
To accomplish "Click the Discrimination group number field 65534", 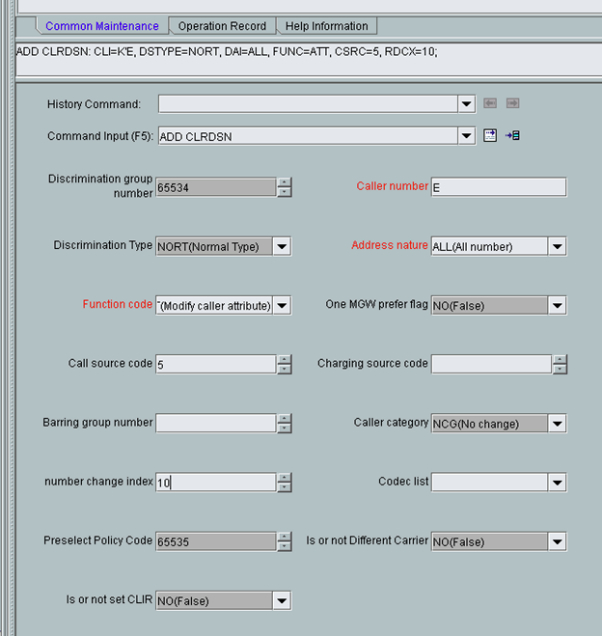I will click(216, 187).
